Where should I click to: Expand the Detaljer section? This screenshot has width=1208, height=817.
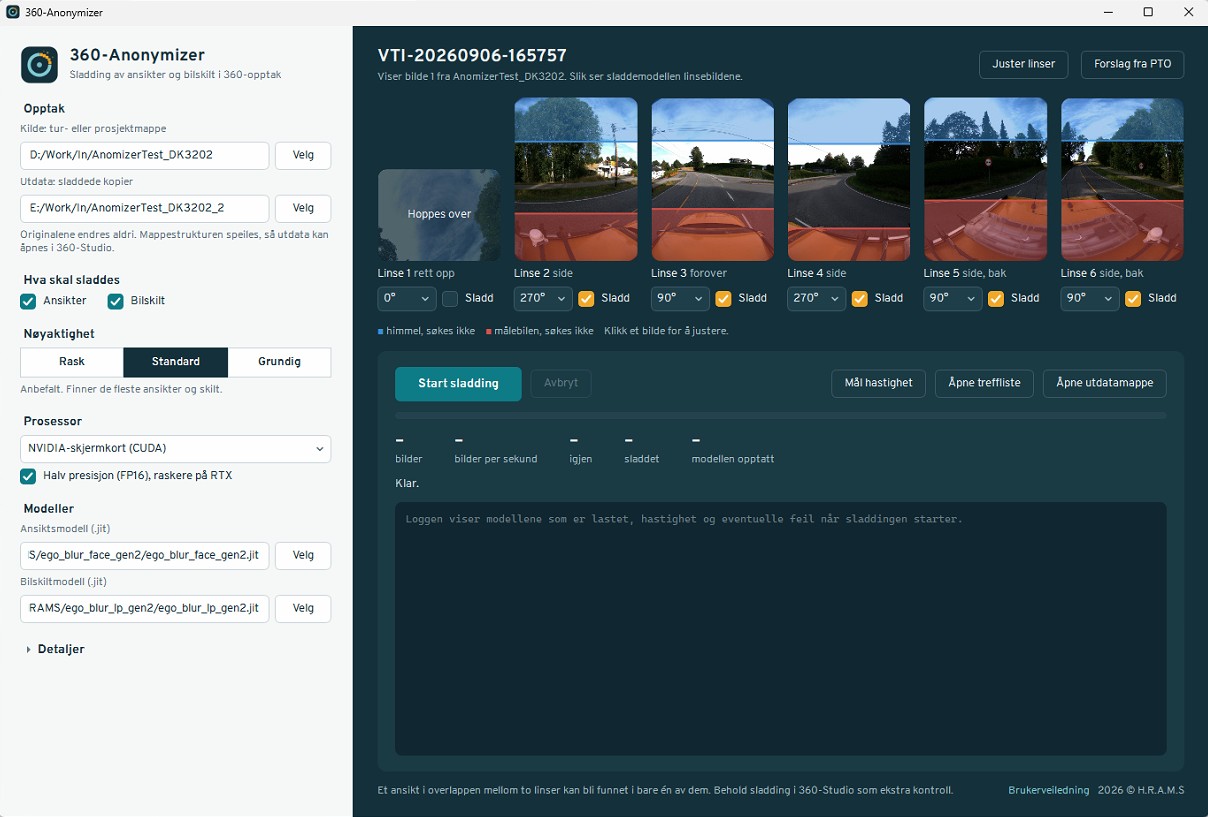tap(55, 649)
